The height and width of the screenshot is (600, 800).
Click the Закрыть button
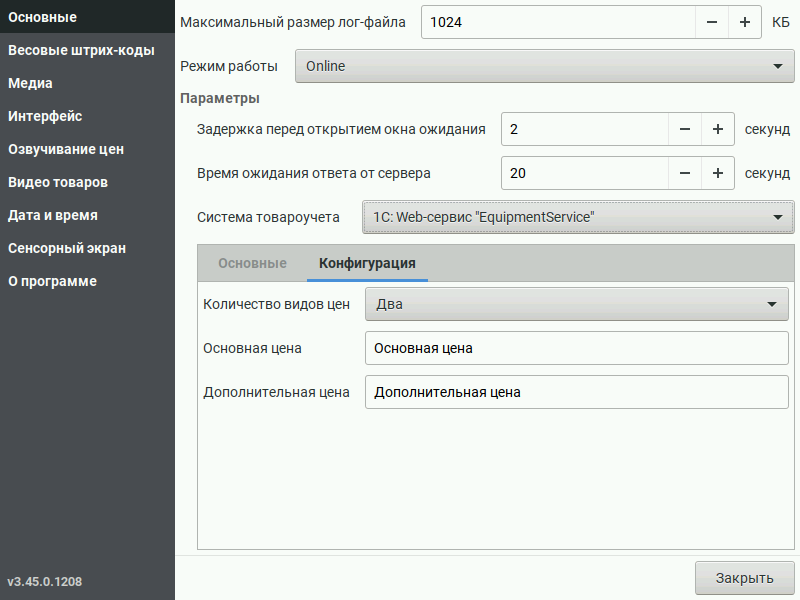click(744, 579)
